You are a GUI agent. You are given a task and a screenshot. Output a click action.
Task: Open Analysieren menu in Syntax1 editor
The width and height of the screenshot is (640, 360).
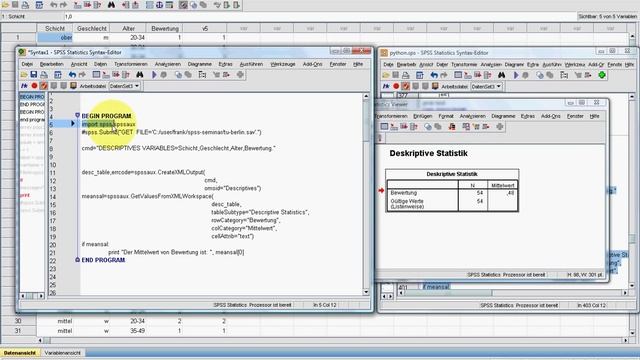[167, 64]
